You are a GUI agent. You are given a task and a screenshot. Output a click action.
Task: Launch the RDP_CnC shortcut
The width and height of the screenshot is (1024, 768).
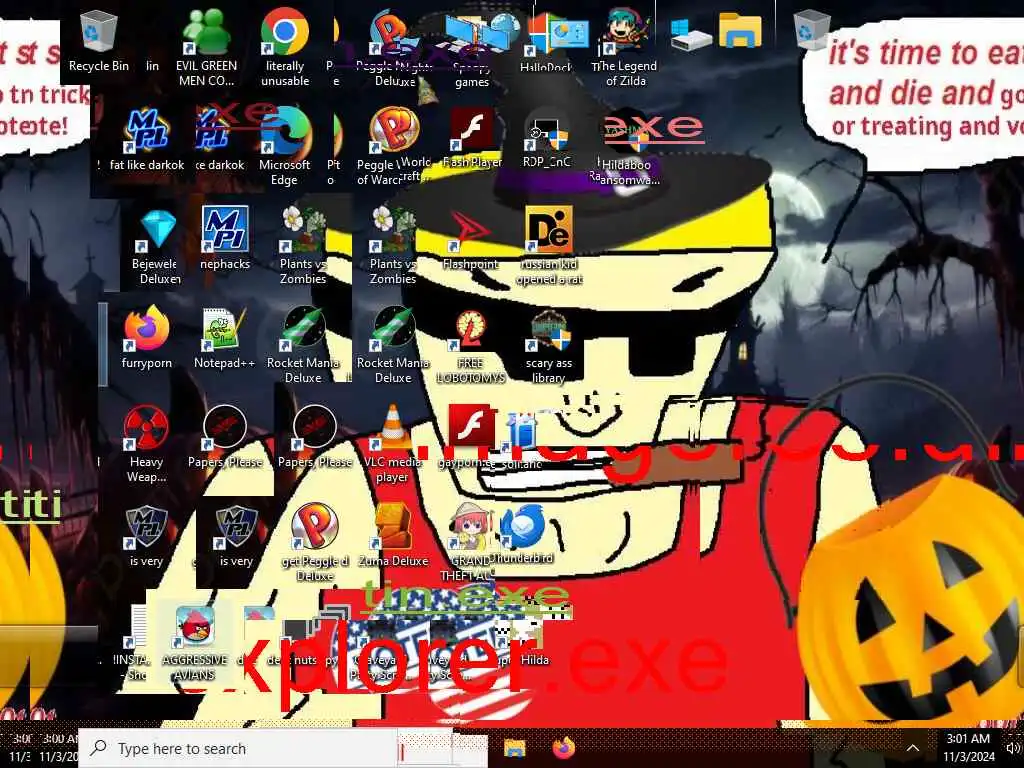click(x=547, y=139)
